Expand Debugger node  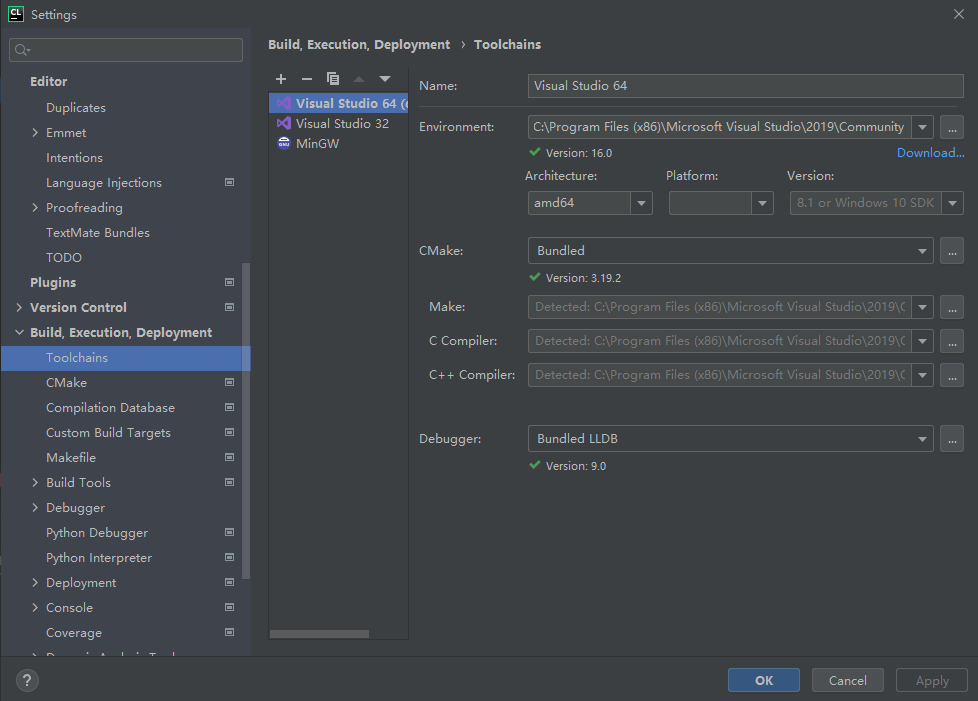coord(35,507)
